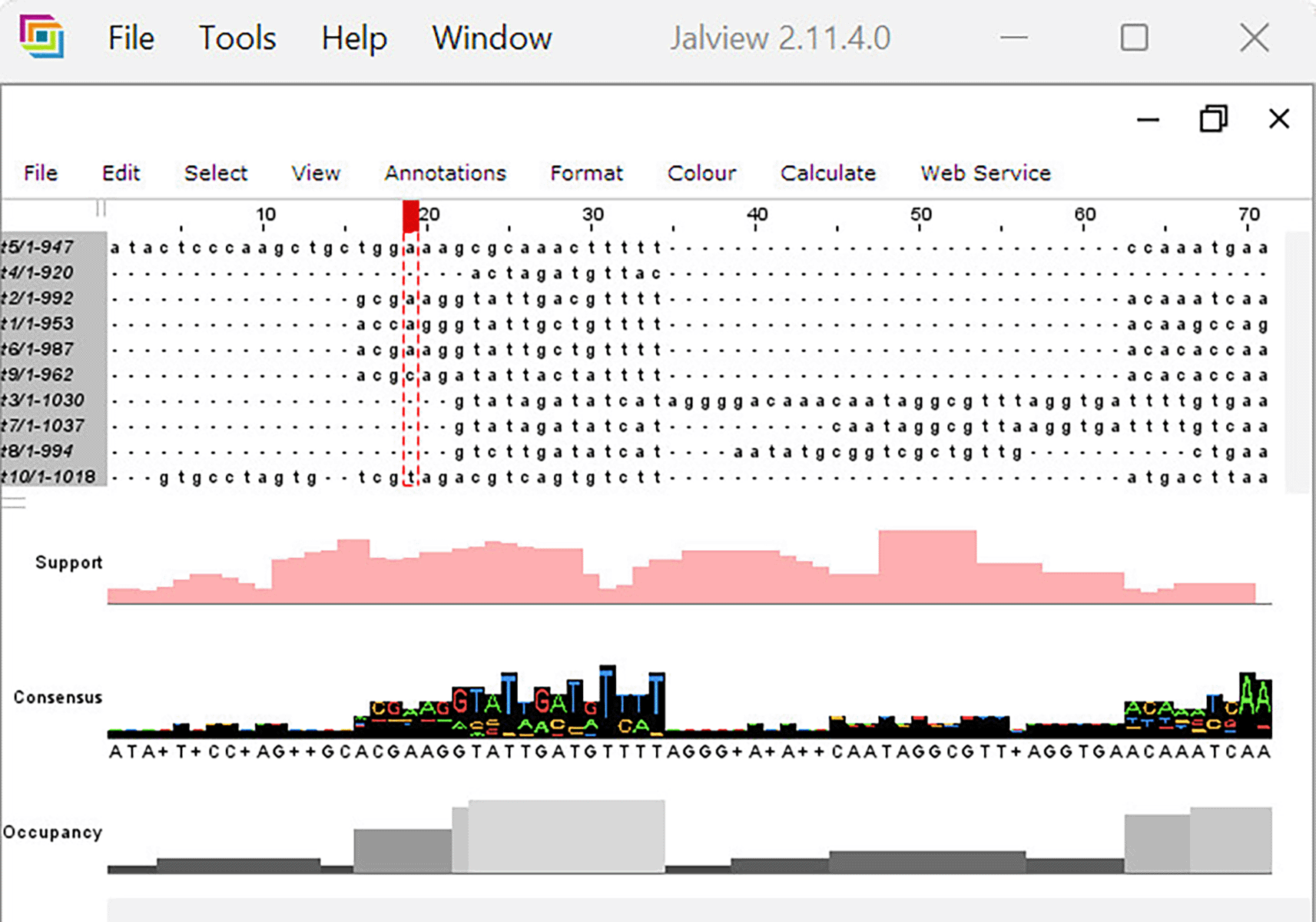Click the consensus sequence text line

click(x=689, y=751)
